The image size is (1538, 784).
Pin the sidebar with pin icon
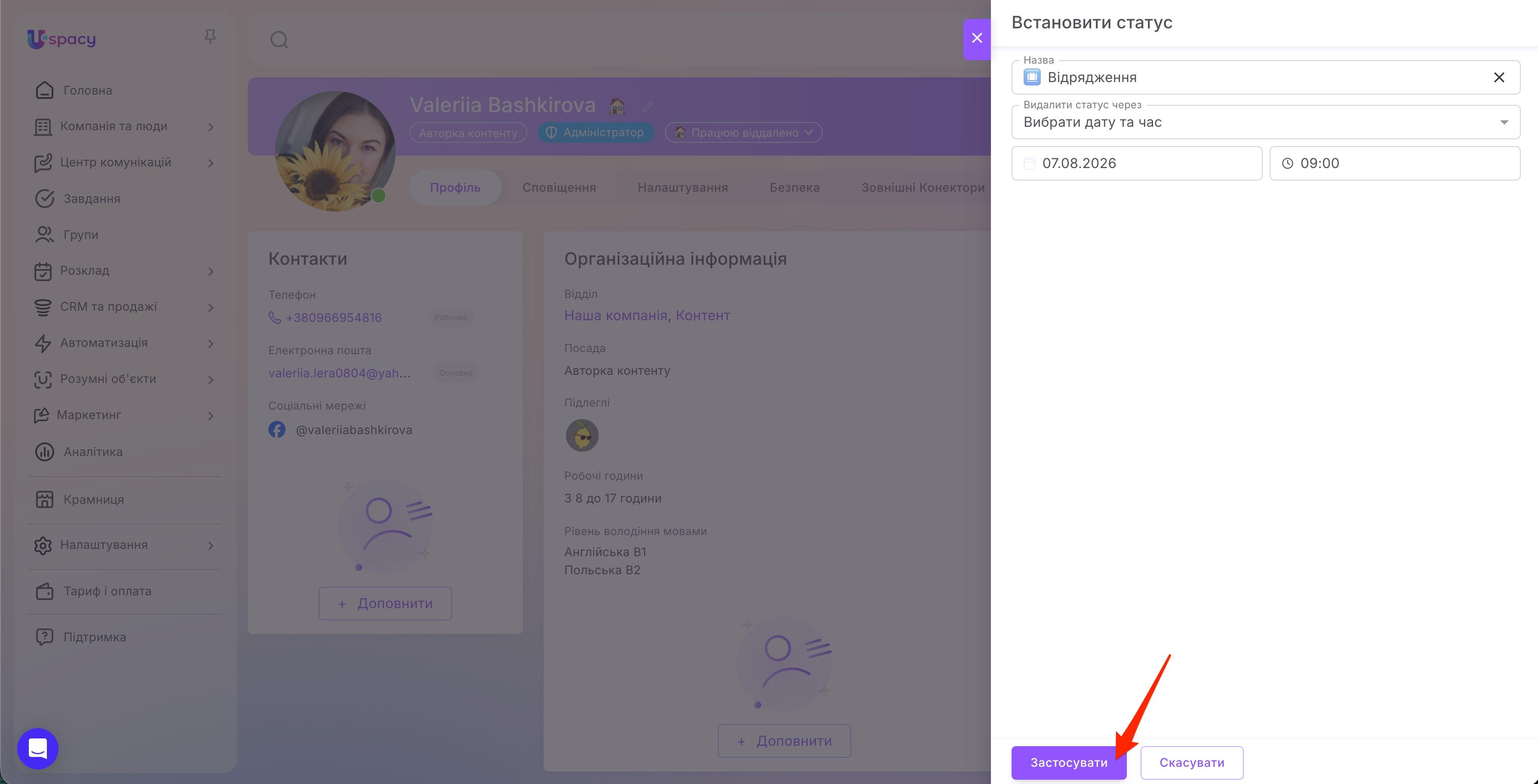click(x=209, y=37)
